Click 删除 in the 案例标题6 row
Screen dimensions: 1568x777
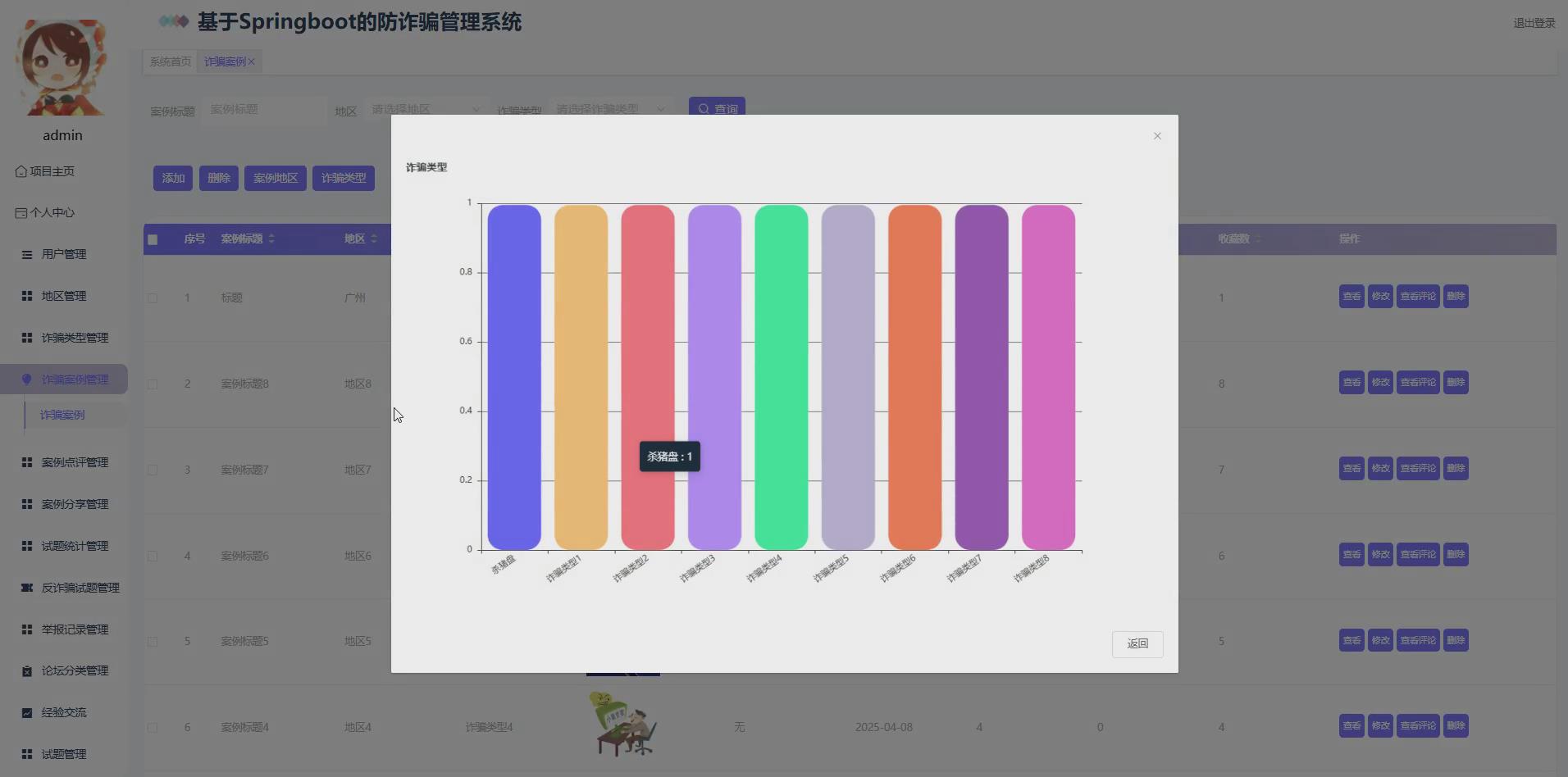pyautogui.click(x=1456, y=554)
